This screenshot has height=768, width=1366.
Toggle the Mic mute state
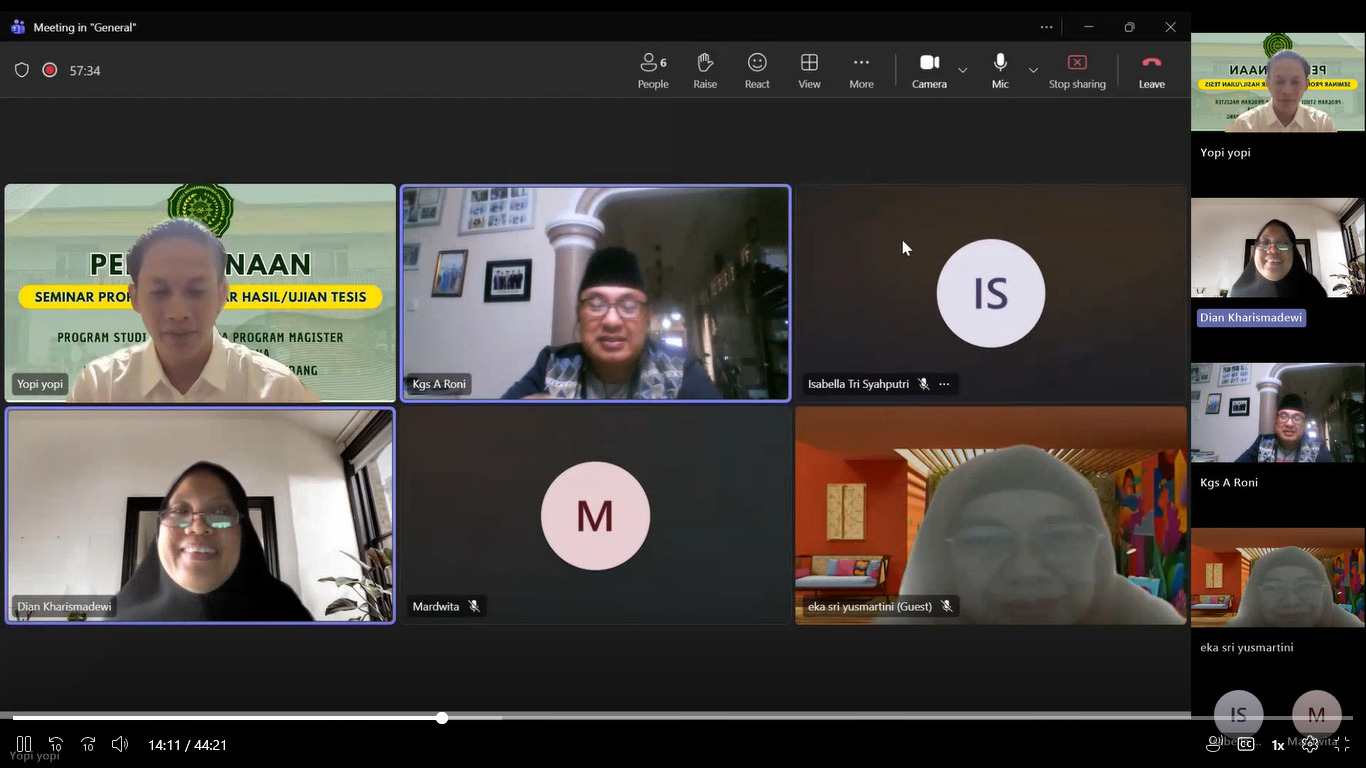click(1000, 70)
